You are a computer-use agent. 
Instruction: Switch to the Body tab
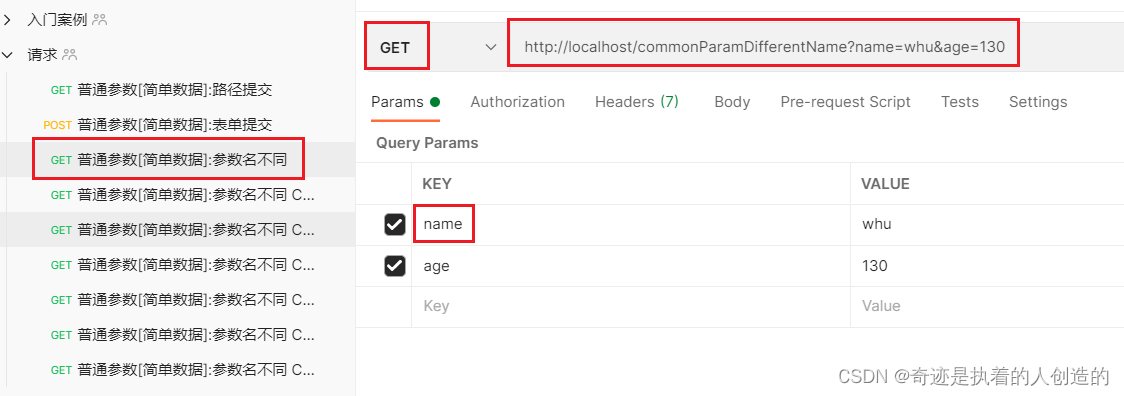[x=732, y=102]
